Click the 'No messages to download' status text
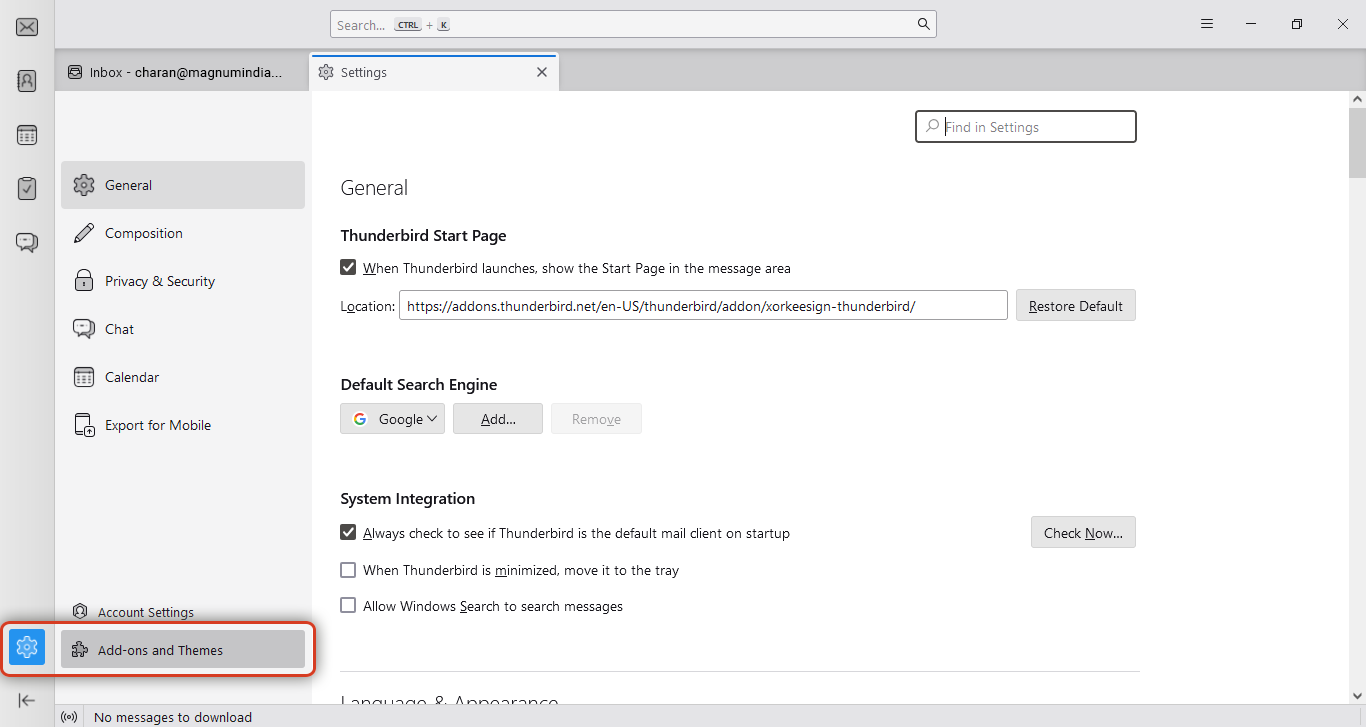 pos(173,717)
